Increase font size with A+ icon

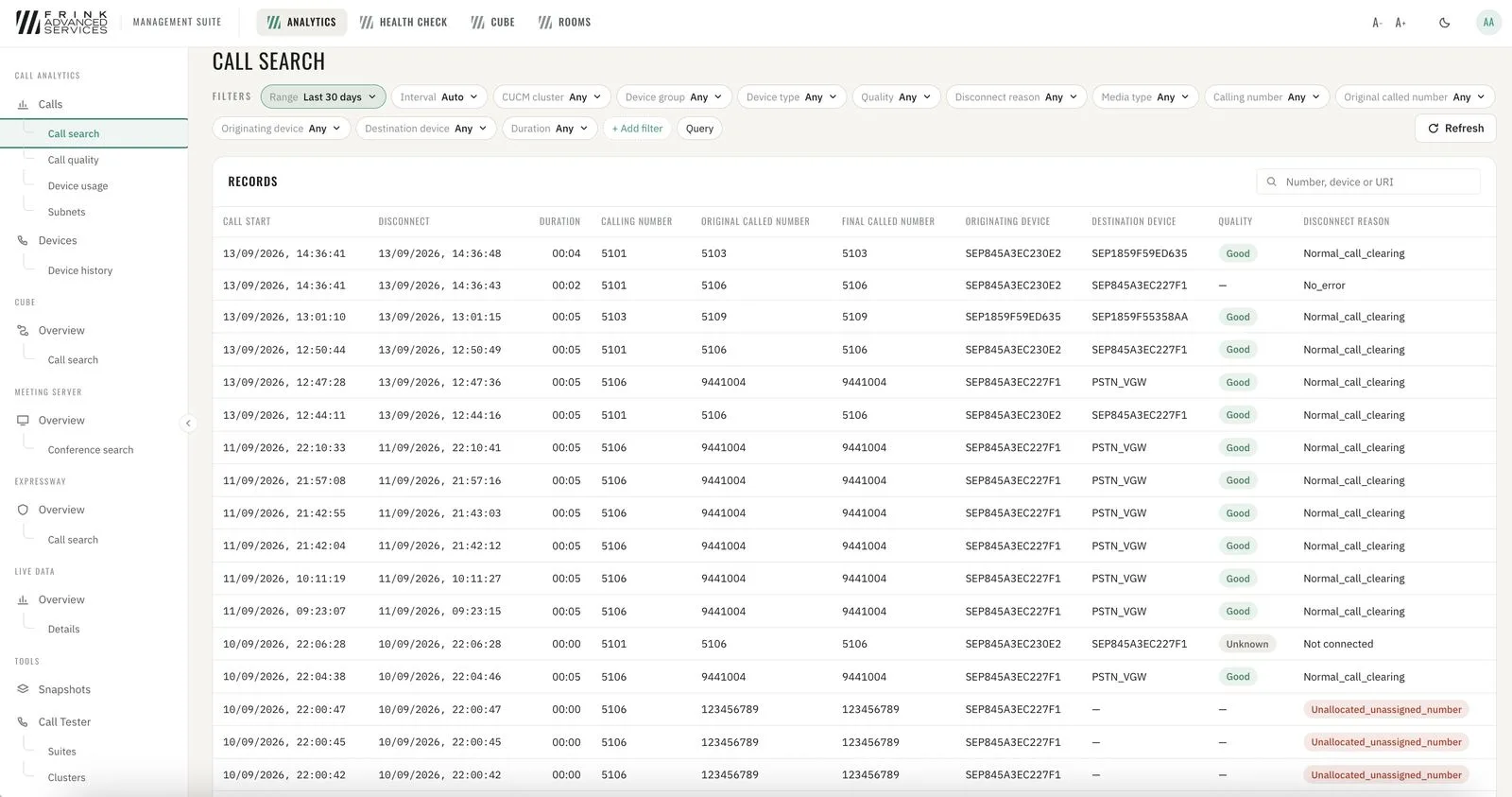(x=1400, y=23)
